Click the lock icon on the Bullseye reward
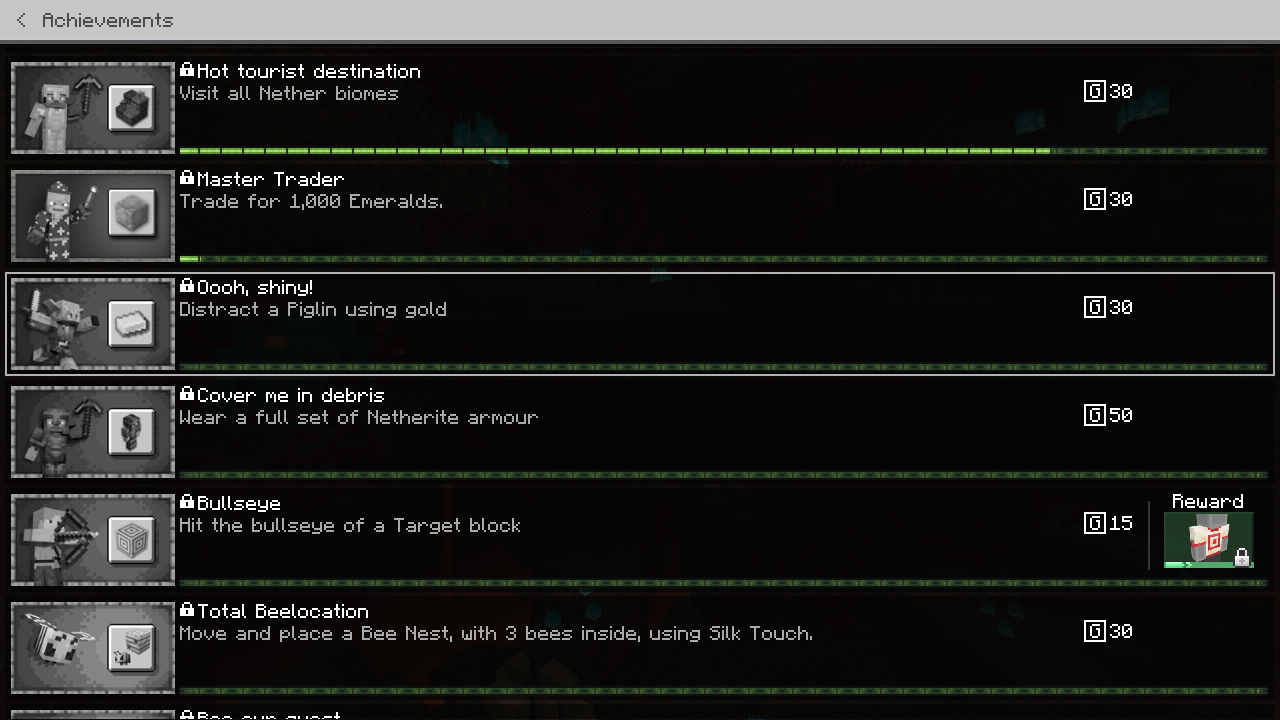The image size is (1280, 720). tap(1241, 557)
